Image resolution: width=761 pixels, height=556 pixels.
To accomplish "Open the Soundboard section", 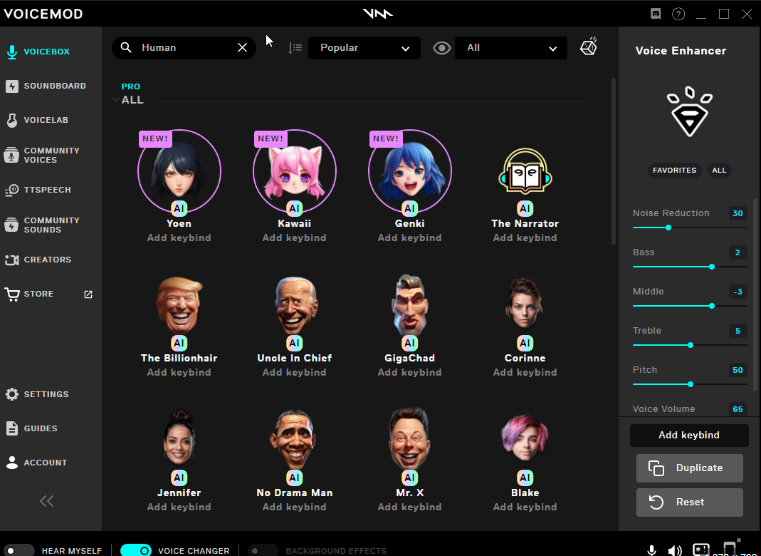I will pyautogui.click(x=46, y=86).
